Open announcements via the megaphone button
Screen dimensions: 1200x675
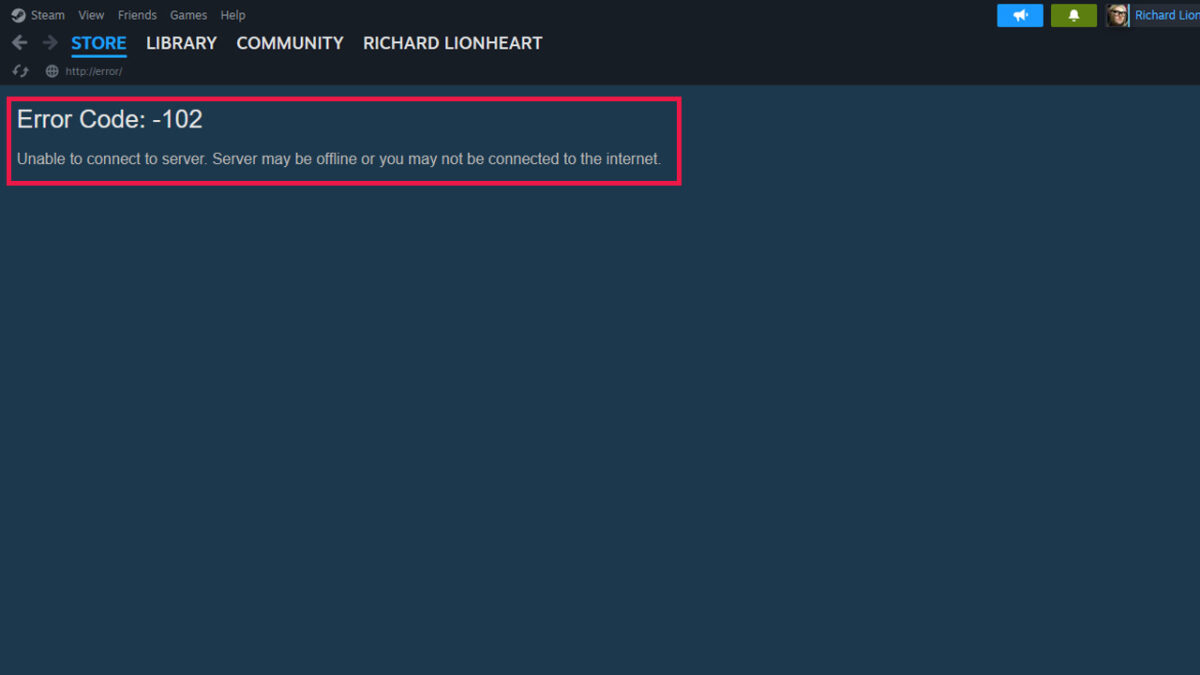tap(1020, 15)
